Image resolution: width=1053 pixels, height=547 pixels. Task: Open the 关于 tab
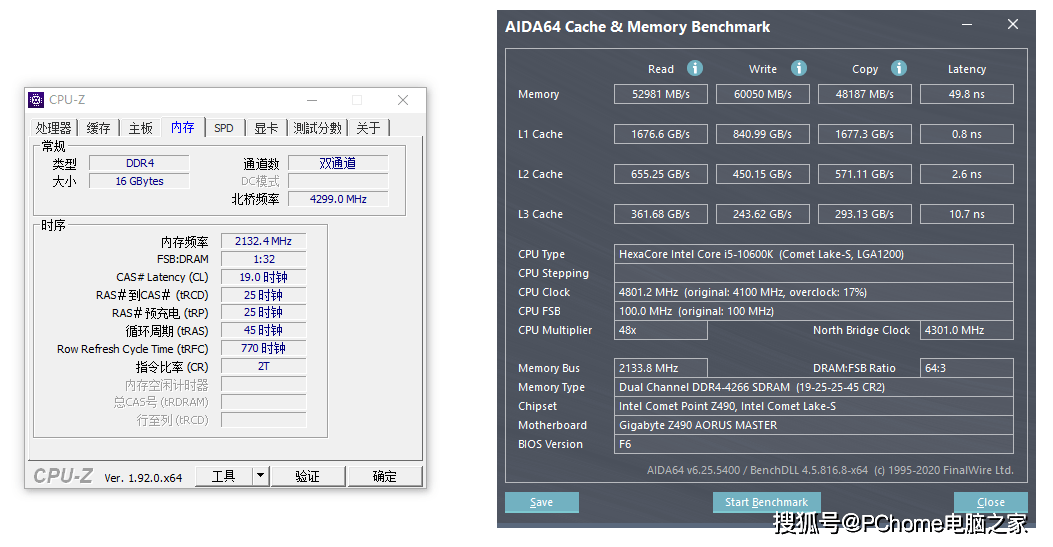pyautogui.click(x=369, y=128)
